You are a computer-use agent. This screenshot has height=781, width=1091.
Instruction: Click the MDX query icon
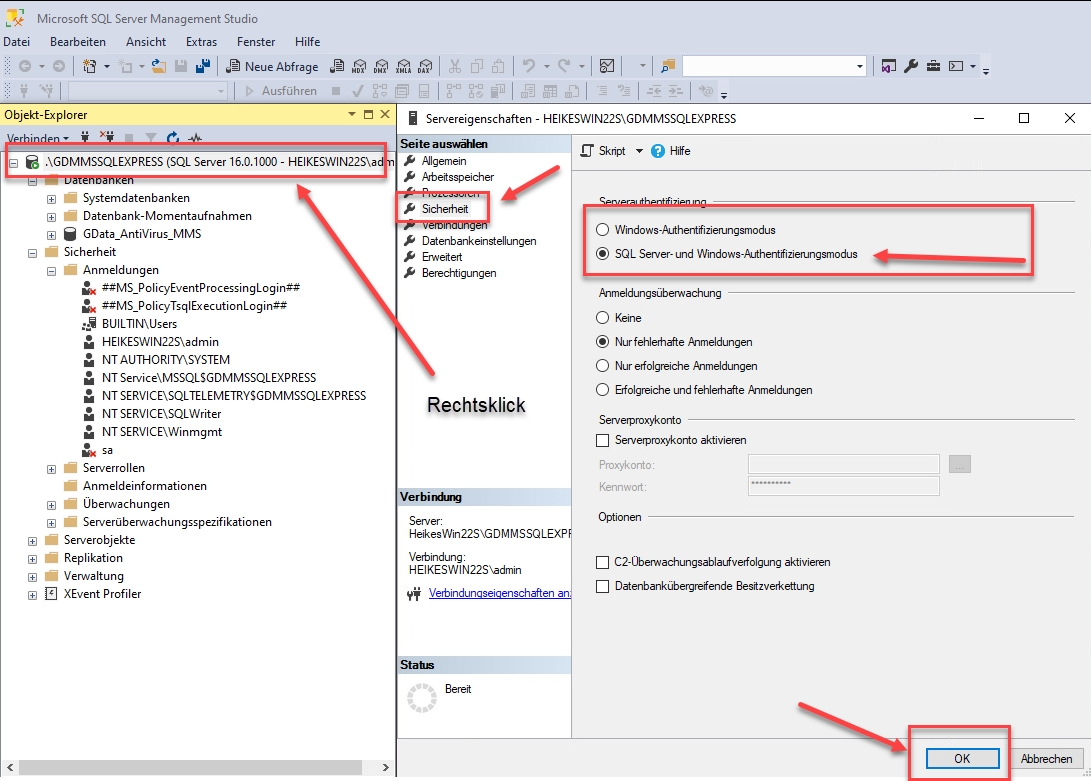pos(359,66)
